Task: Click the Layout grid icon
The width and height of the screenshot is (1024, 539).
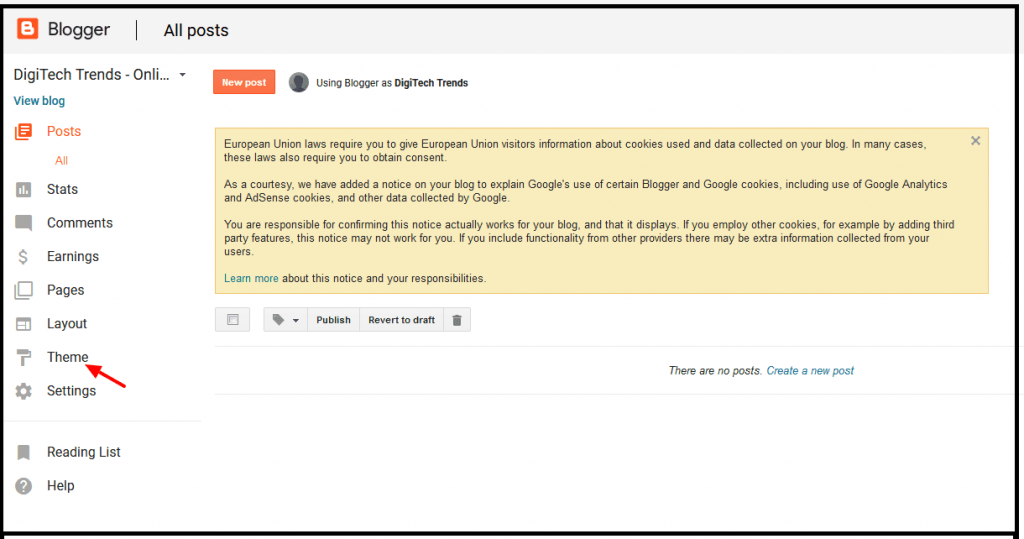Action: (24, 324)
